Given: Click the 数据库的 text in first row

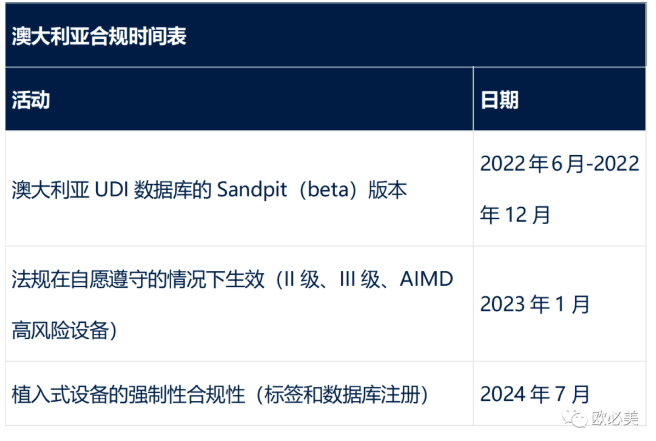Looking at the screenshot, I should (x=173, y=190).
